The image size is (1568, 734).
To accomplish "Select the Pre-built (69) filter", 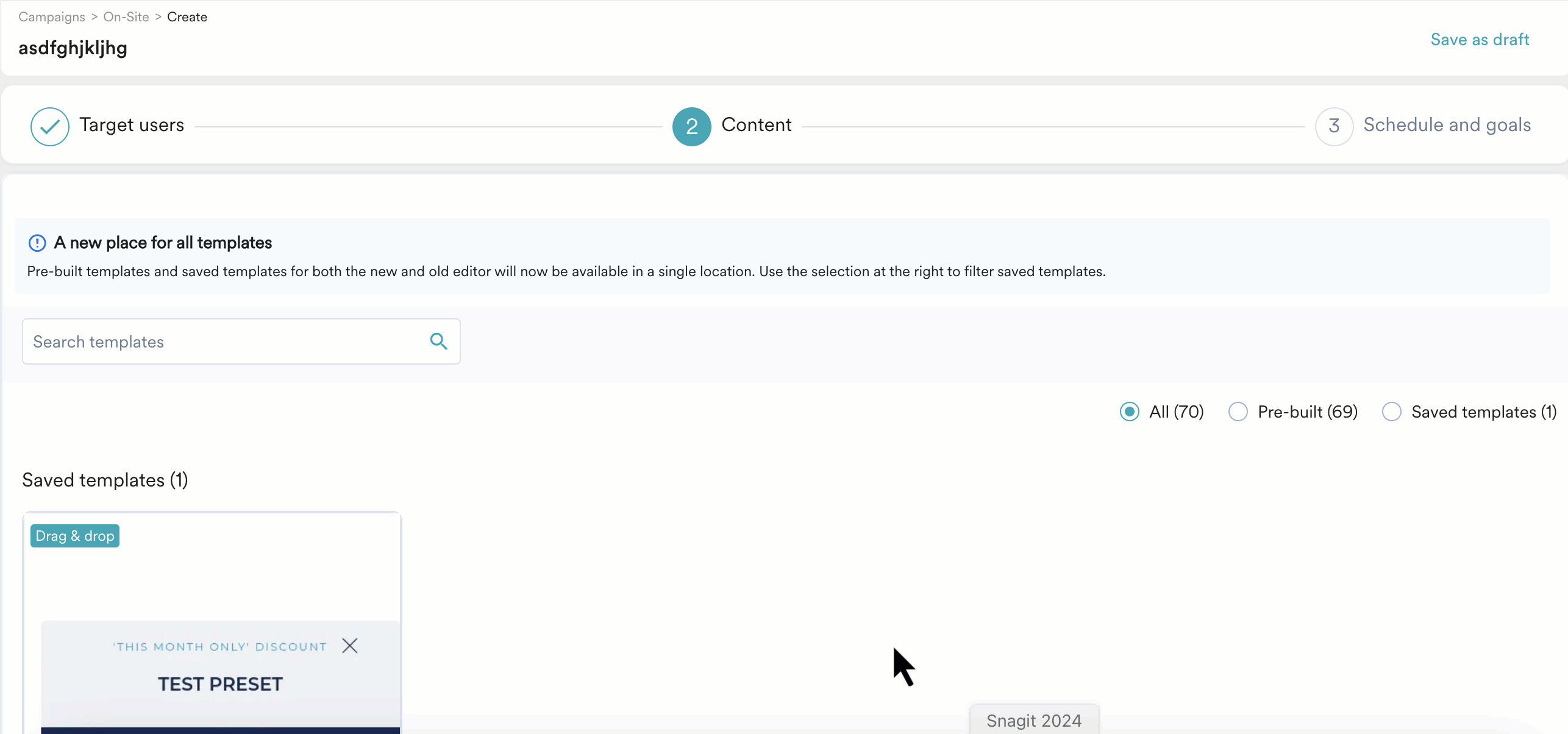I will click(1238, 412).
